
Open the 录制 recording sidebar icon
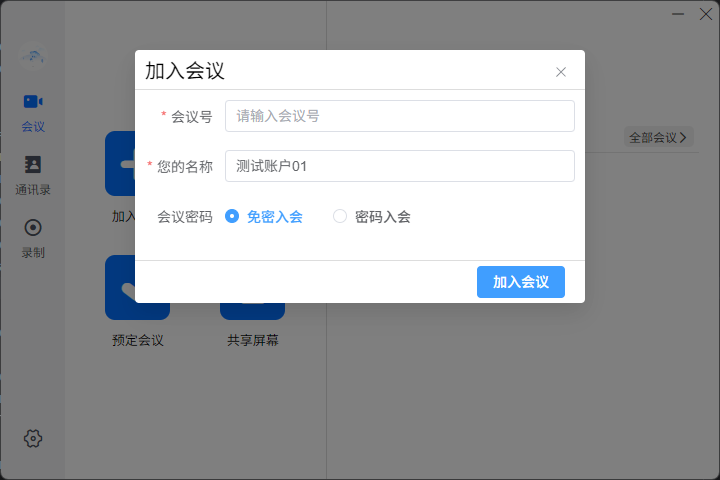33,228
